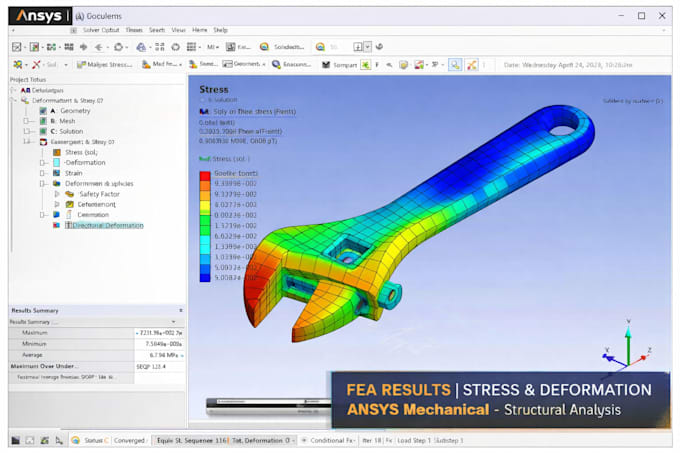Select the Geometry tree item label
Image resolution: width=680 pixels, height=453 pixels.
(x=75, y=111)
